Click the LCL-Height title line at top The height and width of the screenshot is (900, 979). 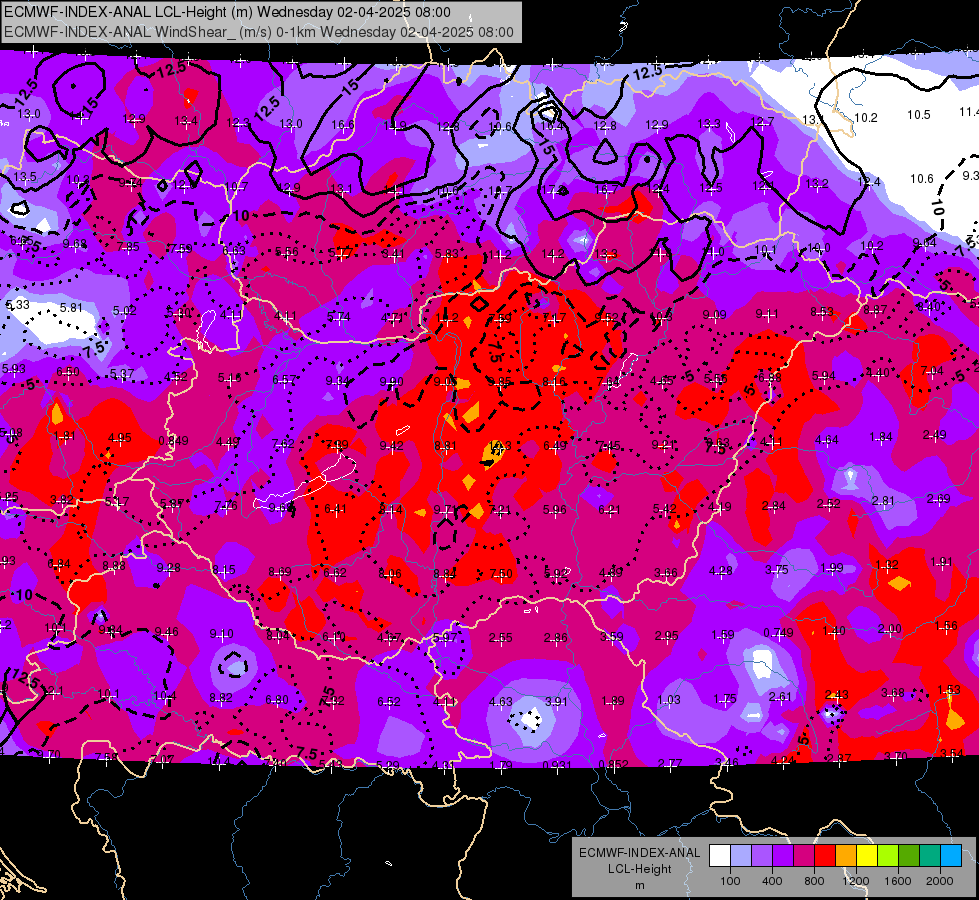(x=227, y=12)
